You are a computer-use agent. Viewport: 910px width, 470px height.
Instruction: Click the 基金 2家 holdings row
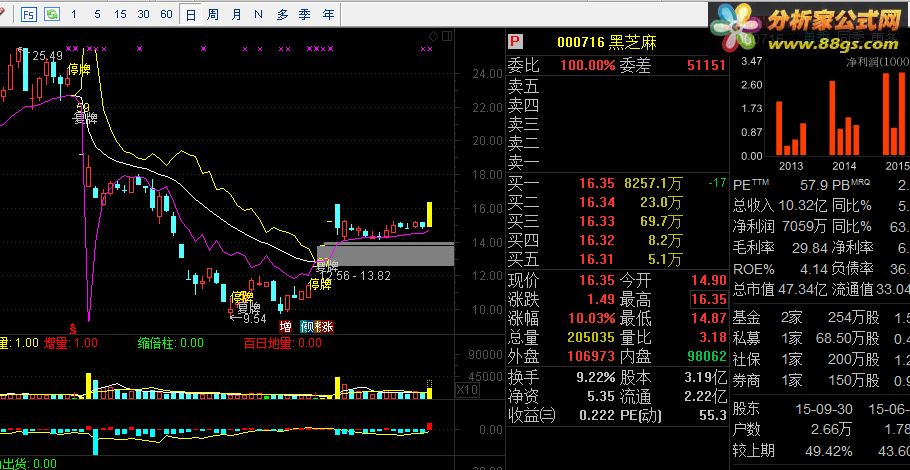pyautogui.click(x=821, y=317)
